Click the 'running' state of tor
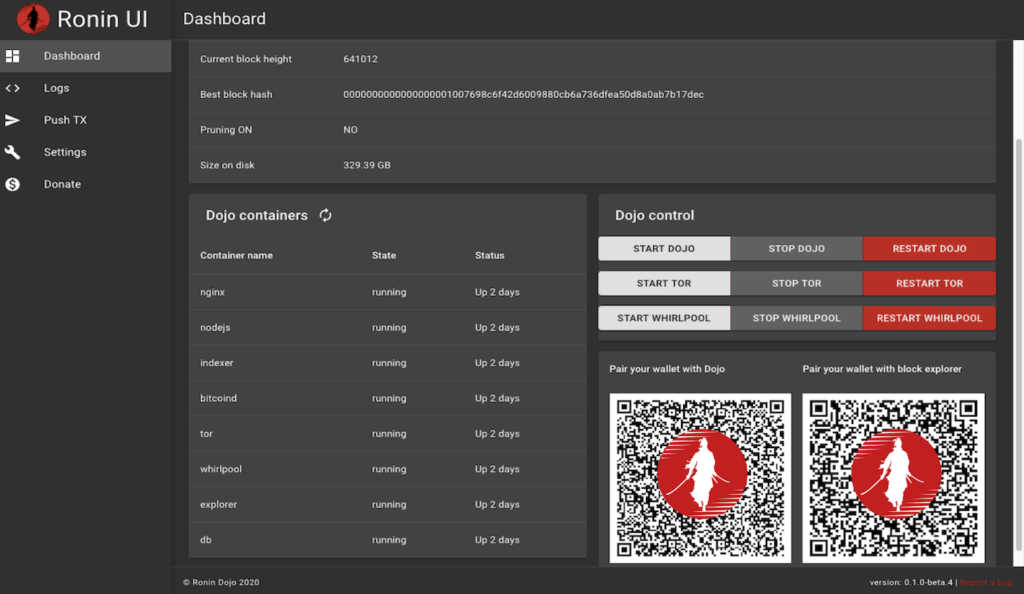 [x=389, y=433]
